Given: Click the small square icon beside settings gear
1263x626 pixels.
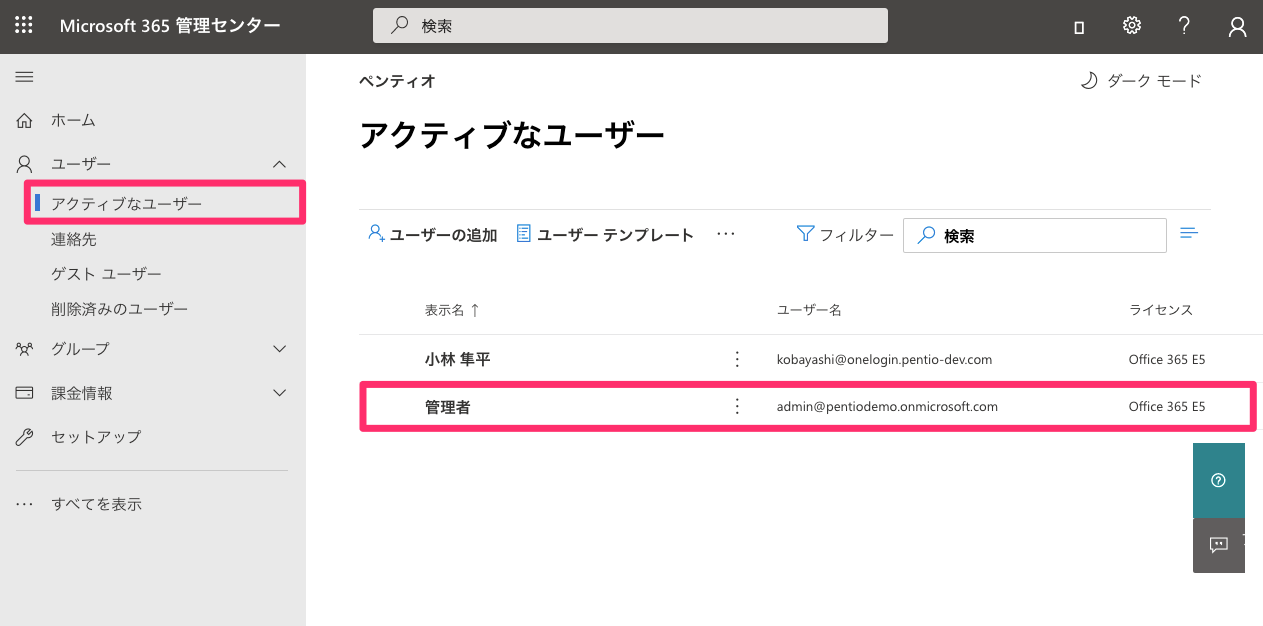Looking at the screenshot, I should point(1079,28).
